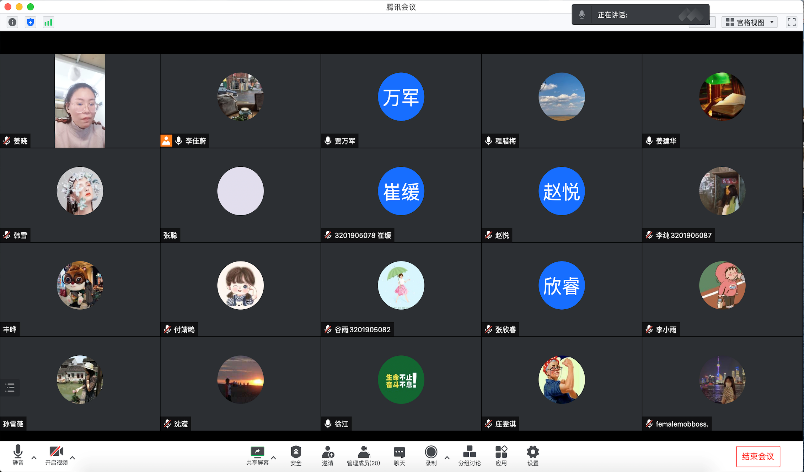This screenshot has height=472, width=804.
Task: Expand recording options arrow
Action: [x=446, y=457]
